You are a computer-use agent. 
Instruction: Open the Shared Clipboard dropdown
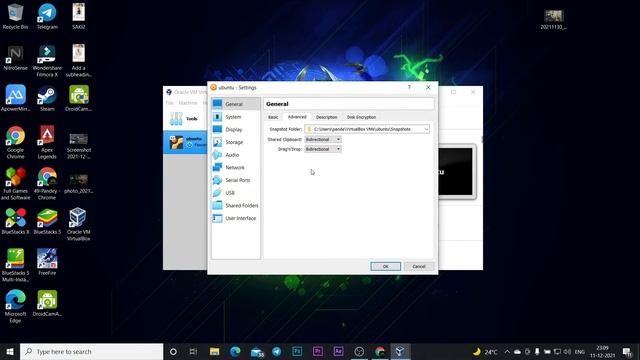pos(323,140)
